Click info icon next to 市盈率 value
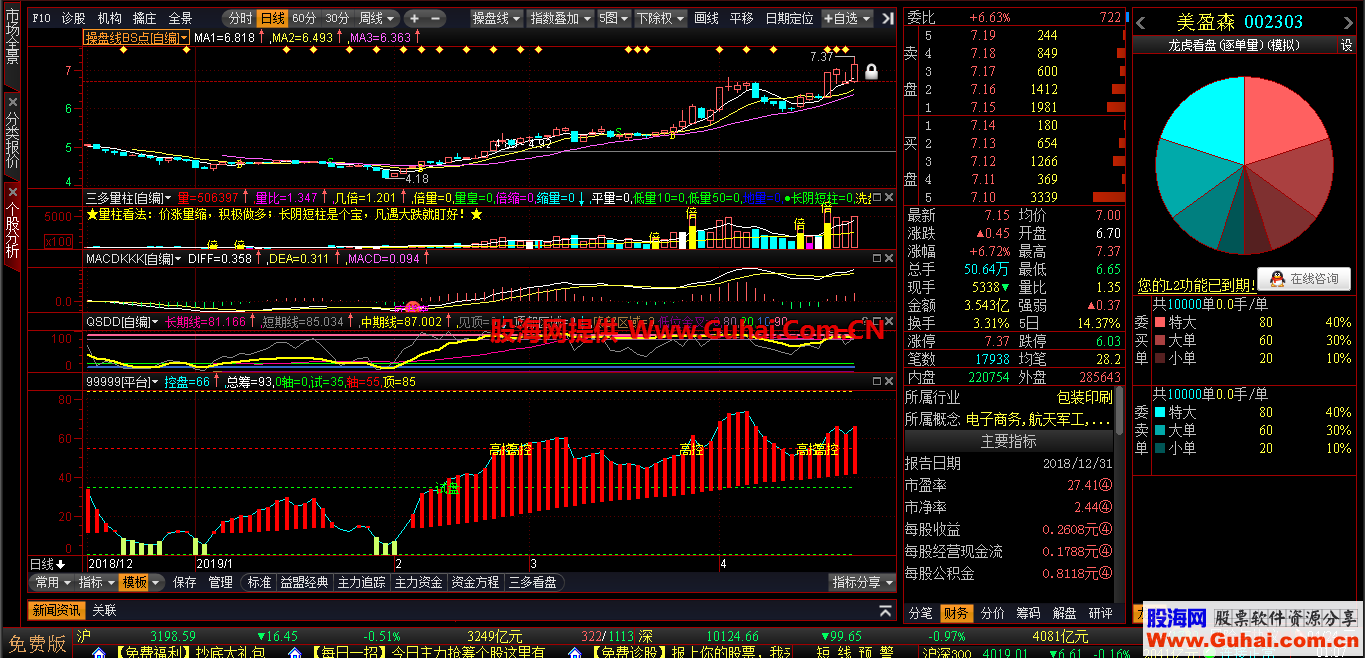The width and height of the screenshot is (1365, 658). (1106, 485)
